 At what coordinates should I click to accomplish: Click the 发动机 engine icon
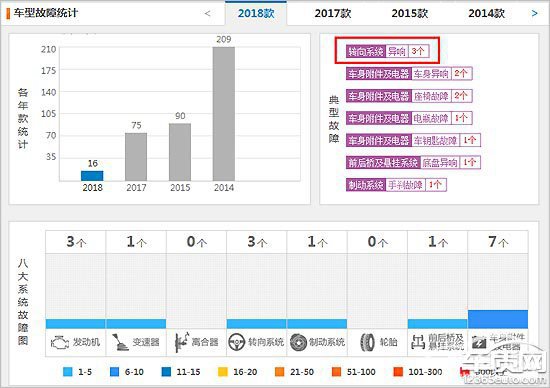click(x=60, y=342)
